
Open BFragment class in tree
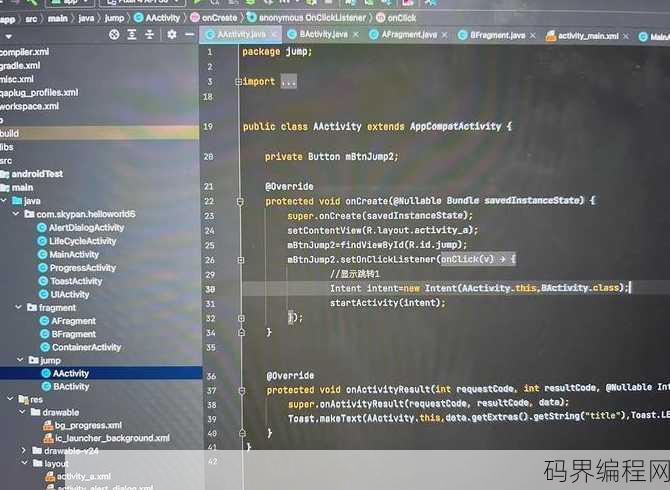point(68,334)
